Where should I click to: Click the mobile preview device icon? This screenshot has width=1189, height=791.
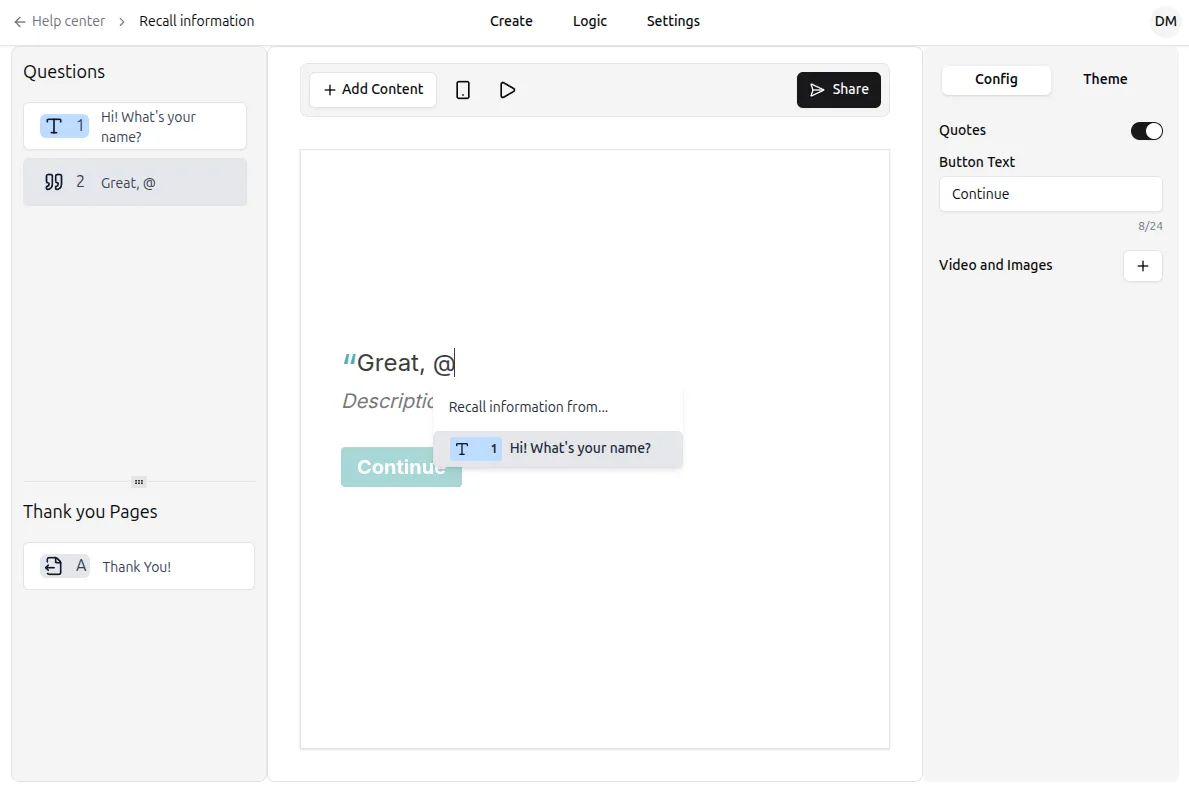(x=463, y=90)
